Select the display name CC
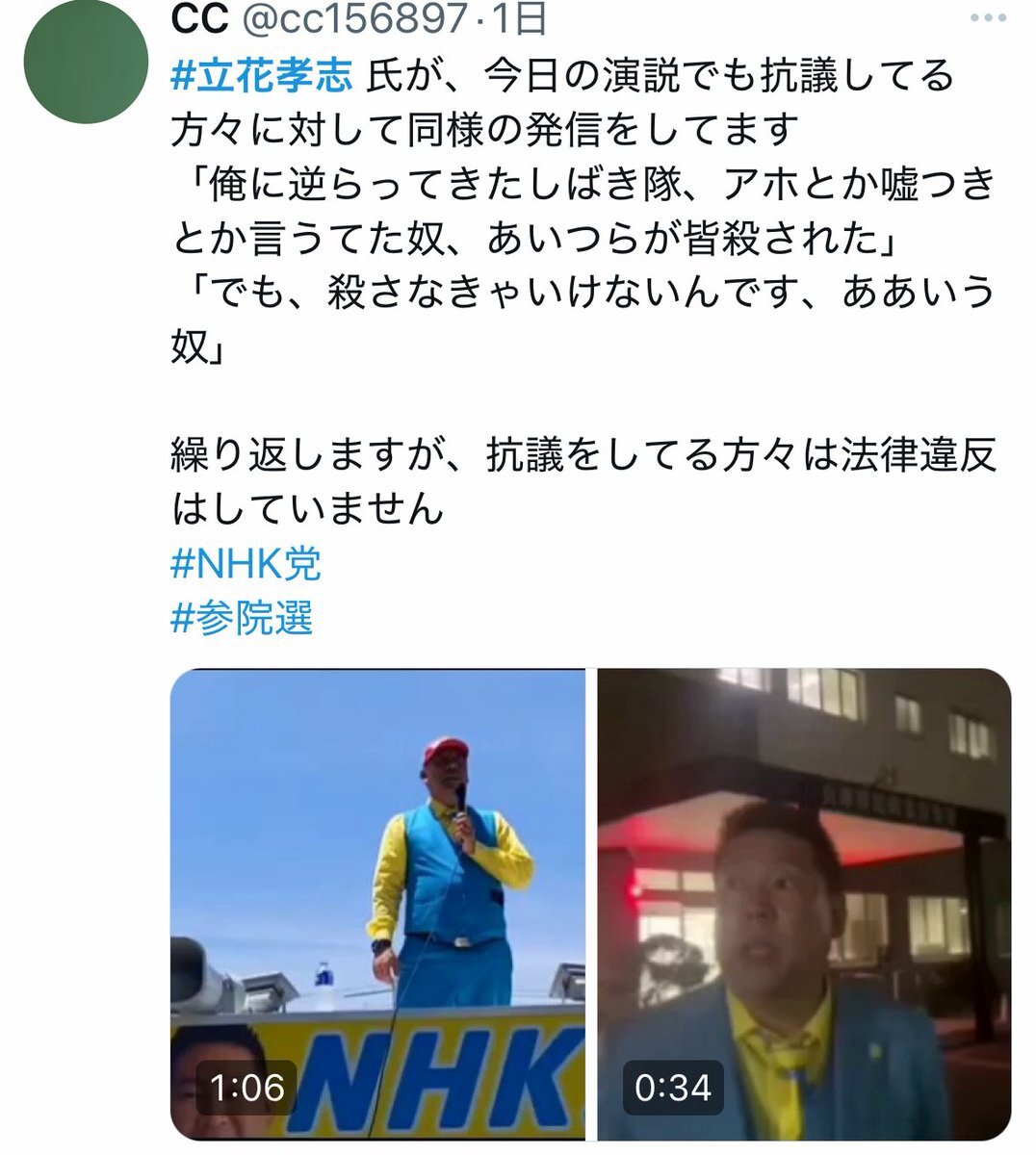 tap(198, 17)
